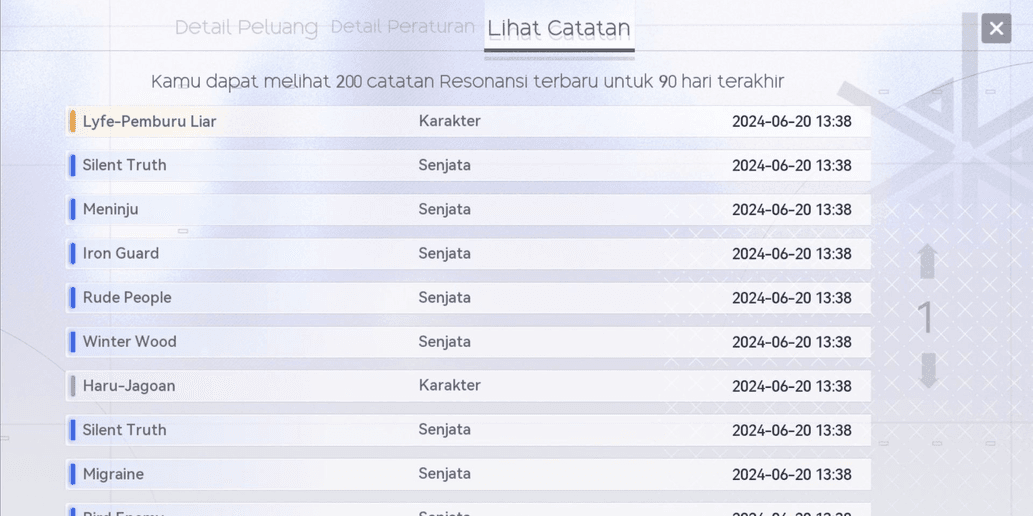
Task: Click the gray rarity marker beside Haru-Jagoan
Action: 72,386
